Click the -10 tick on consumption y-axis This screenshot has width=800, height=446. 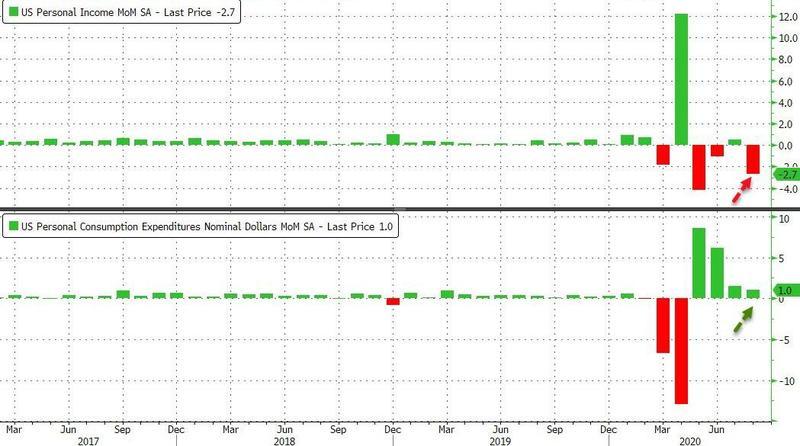[x=777, y=381]
